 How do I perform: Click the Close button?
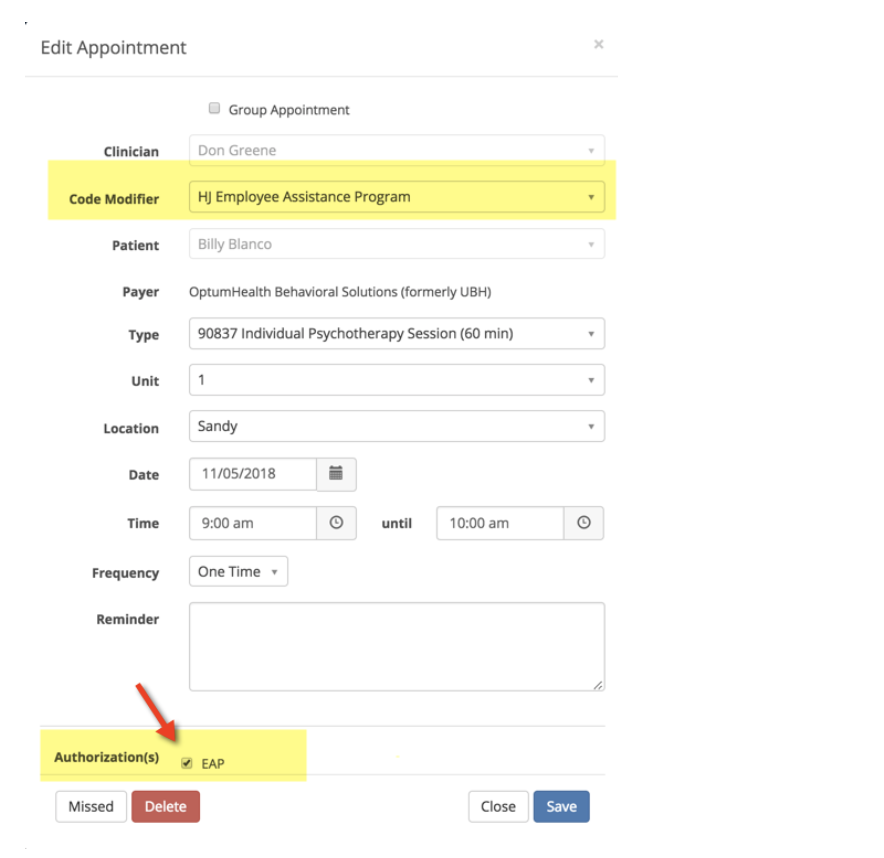(498, 807)
